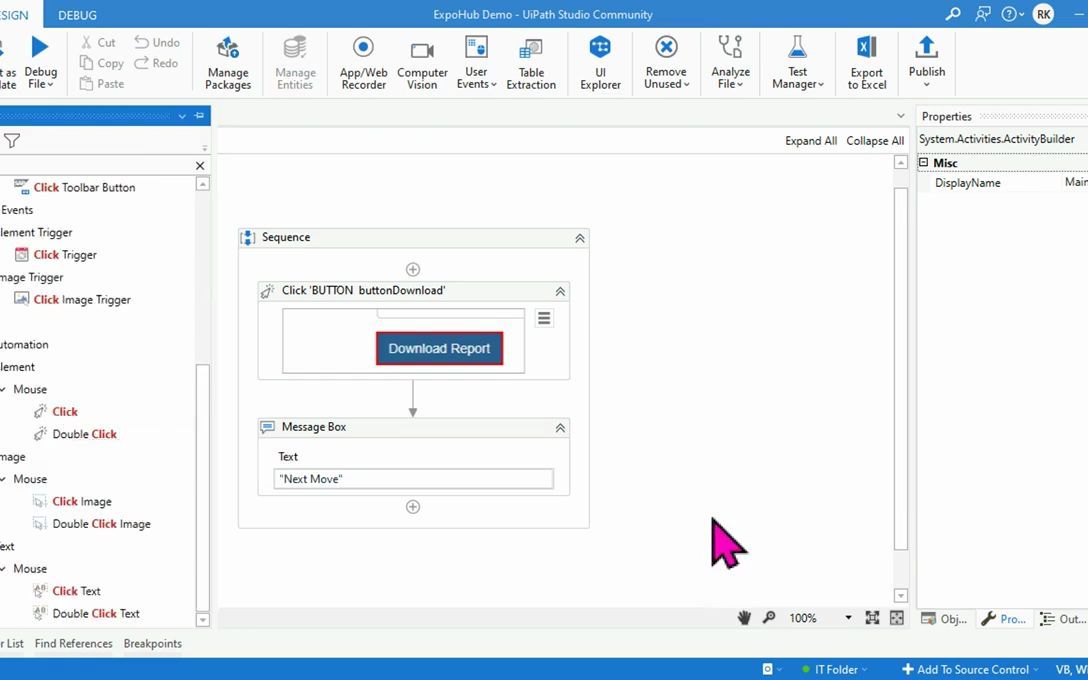This screenshot has width=1088, height=680.
Task: Open Analyze File dropdown
Action: tap(730, 64)
